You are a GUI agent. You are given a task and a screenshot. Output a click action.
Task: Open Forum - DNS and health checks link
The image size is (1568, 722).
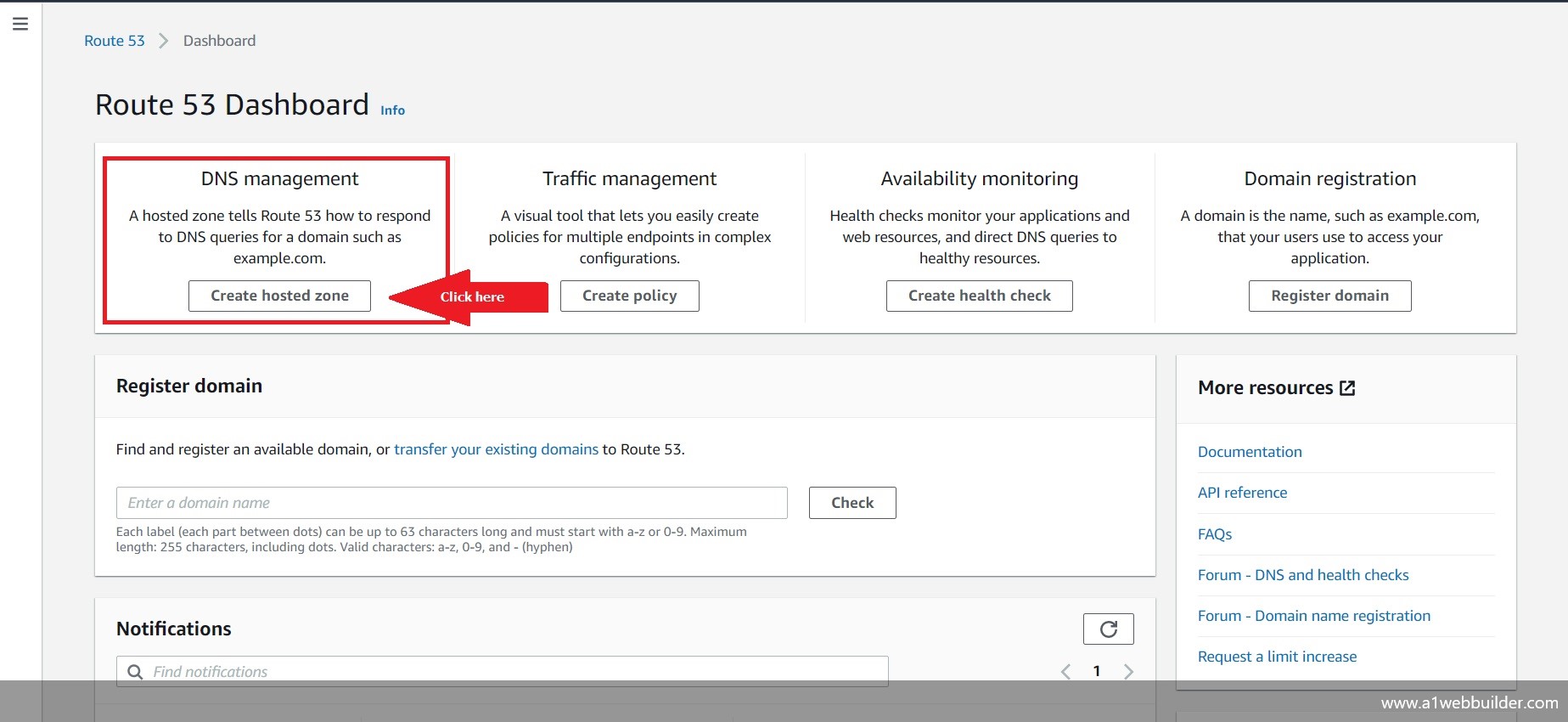tap(1303, 575)
